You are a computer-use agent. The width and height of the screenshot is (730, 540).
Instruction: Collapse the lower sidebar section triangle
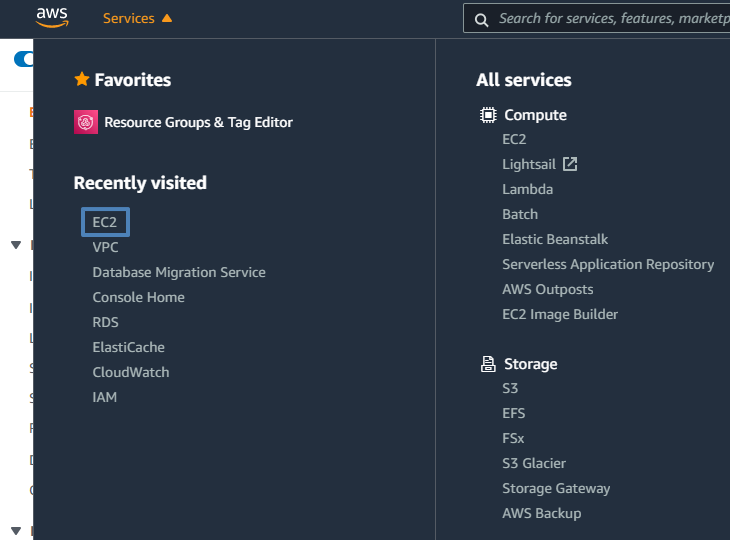coord(16,530)
